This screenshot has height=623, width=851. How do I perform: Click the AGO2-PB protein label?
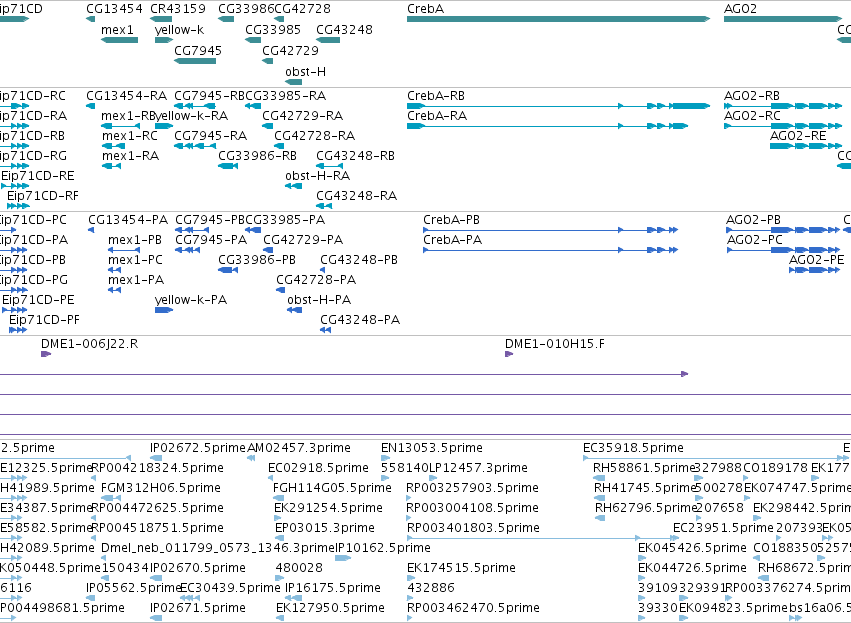tap(753, 220)
